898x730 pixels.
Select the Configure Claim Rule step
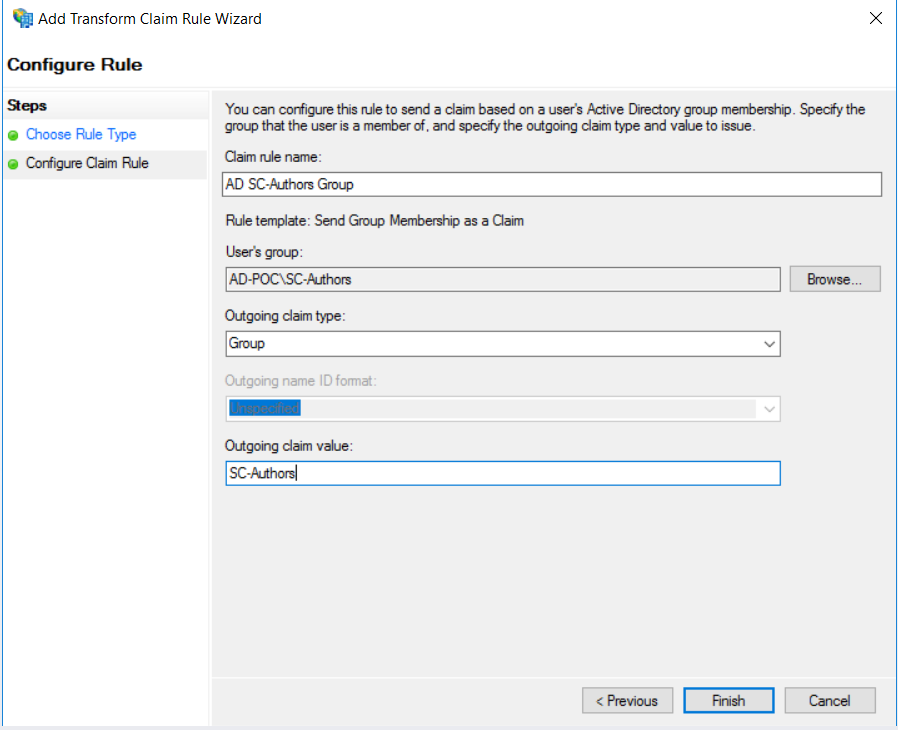(x=87, y=164)
